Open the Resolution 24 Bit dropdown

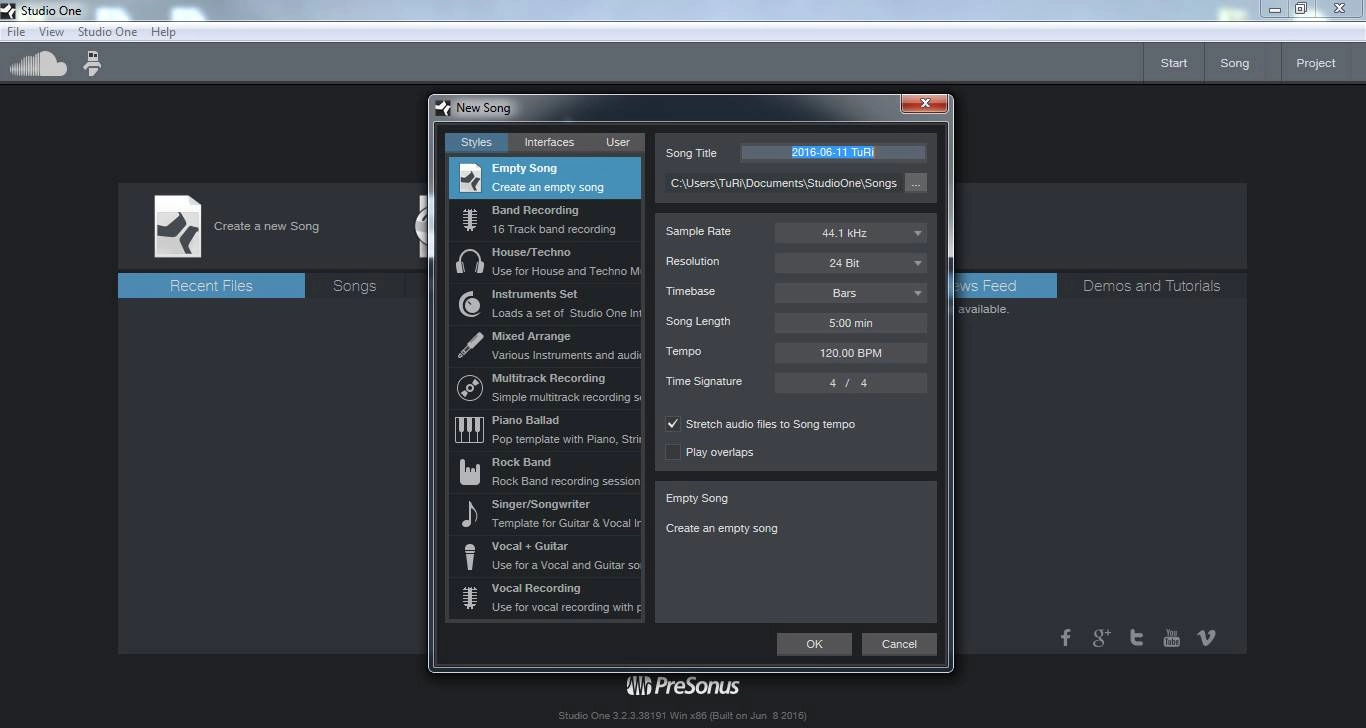tap(851, 263)
